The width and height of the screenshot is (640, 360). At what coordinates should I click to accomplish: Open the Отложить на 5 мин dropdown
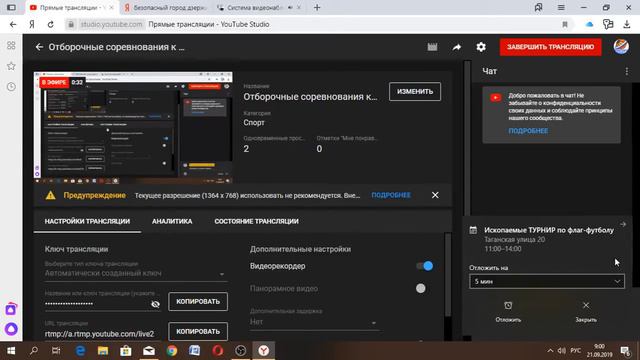547,281
